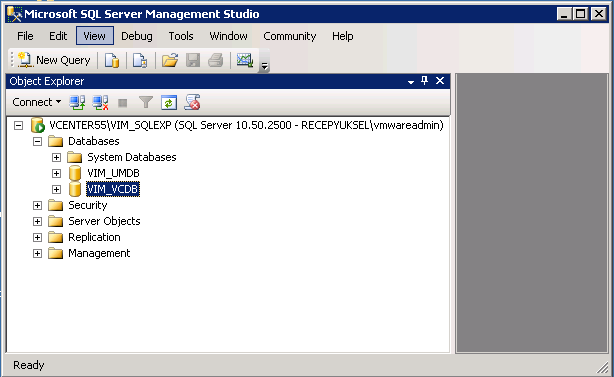Click the Save disk icon
This screenshot has width=614, height=377.
point(193,60)
